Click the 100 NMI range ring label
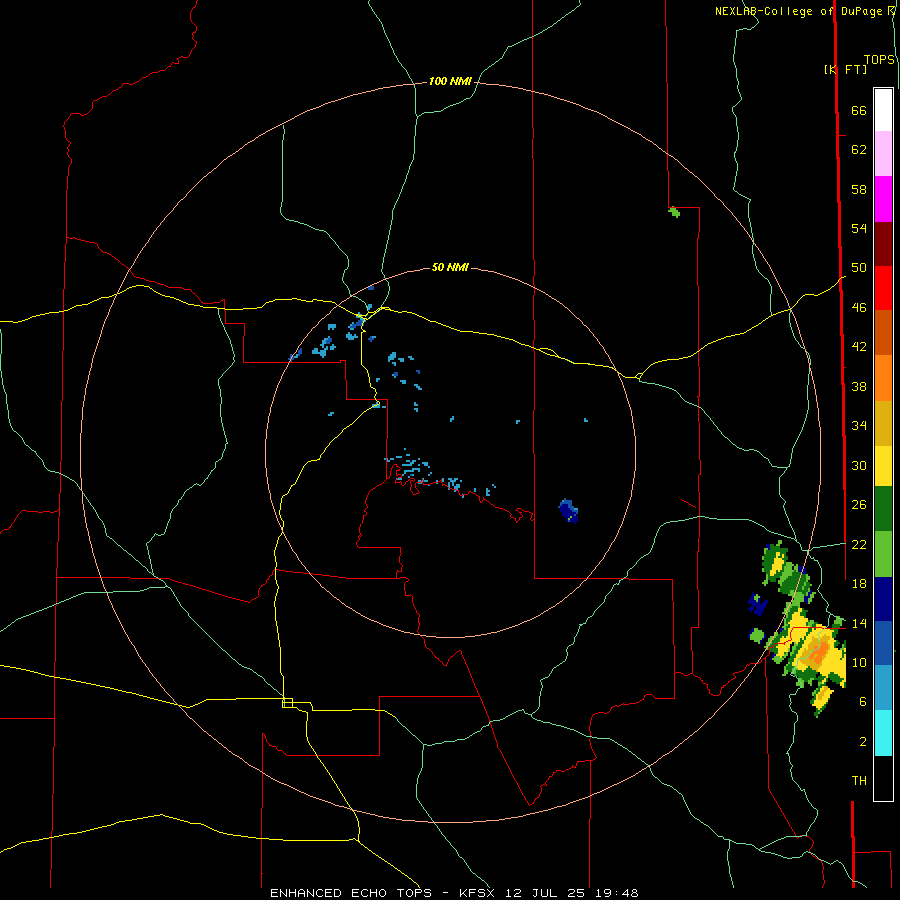Screen dimensions: 900x900 coord(450,82)
